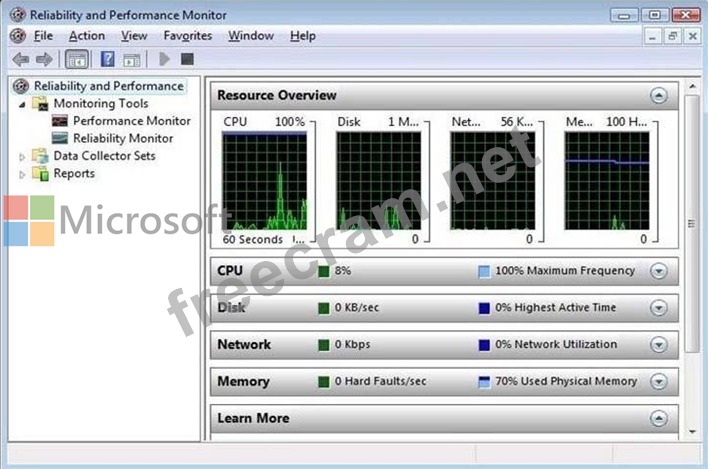Collapse the Monitoring Tools tree node
The image size is (708, 469).
coord(22,105)
